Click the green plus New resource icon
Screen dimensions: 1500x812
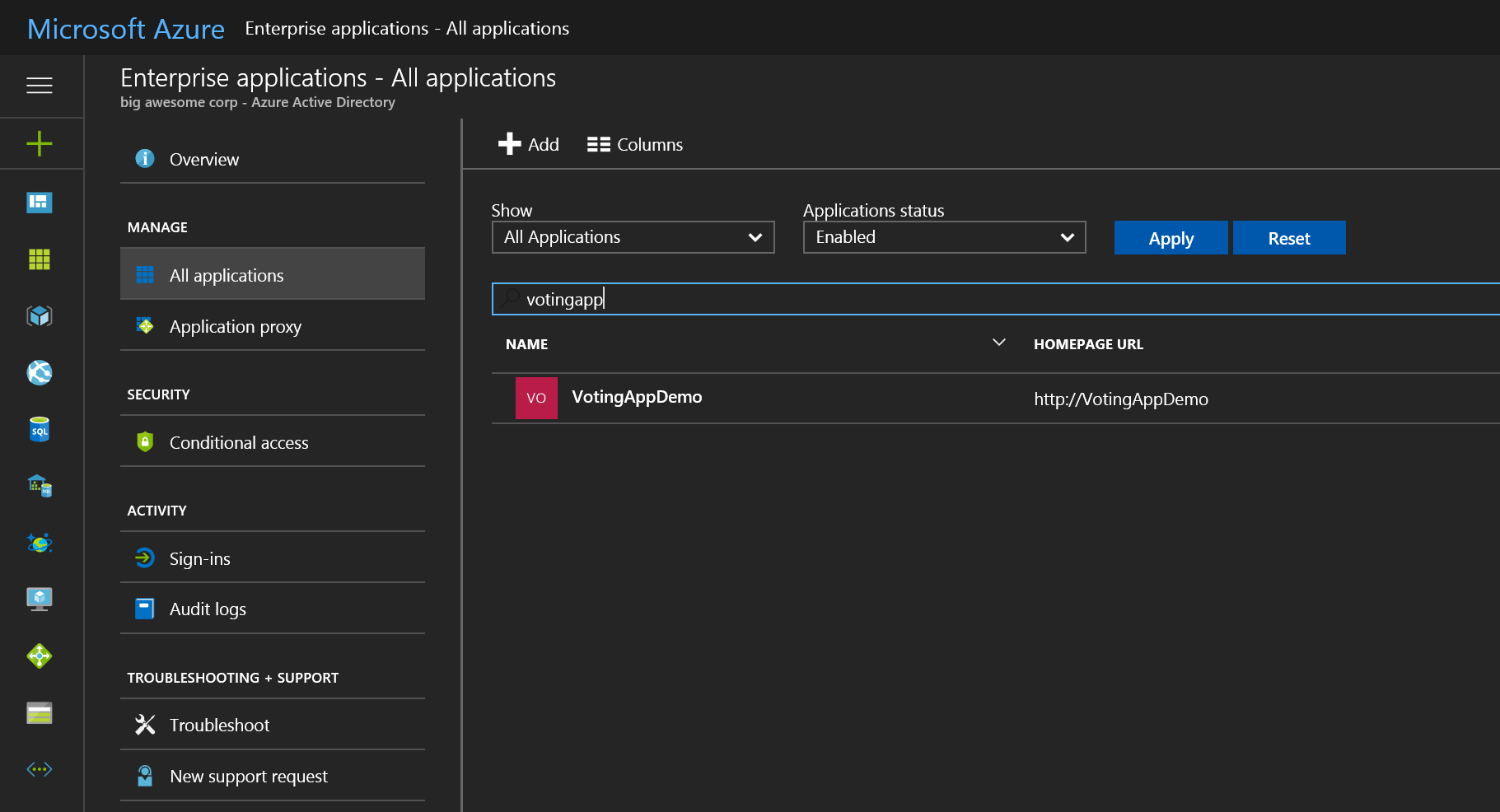(40, 144)
